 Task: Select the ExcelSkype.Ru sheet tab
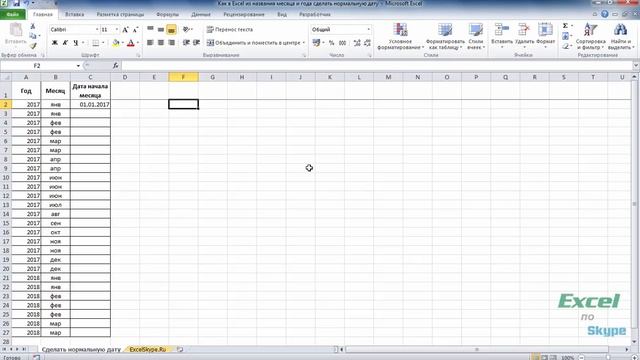click(x=148, y=349)
